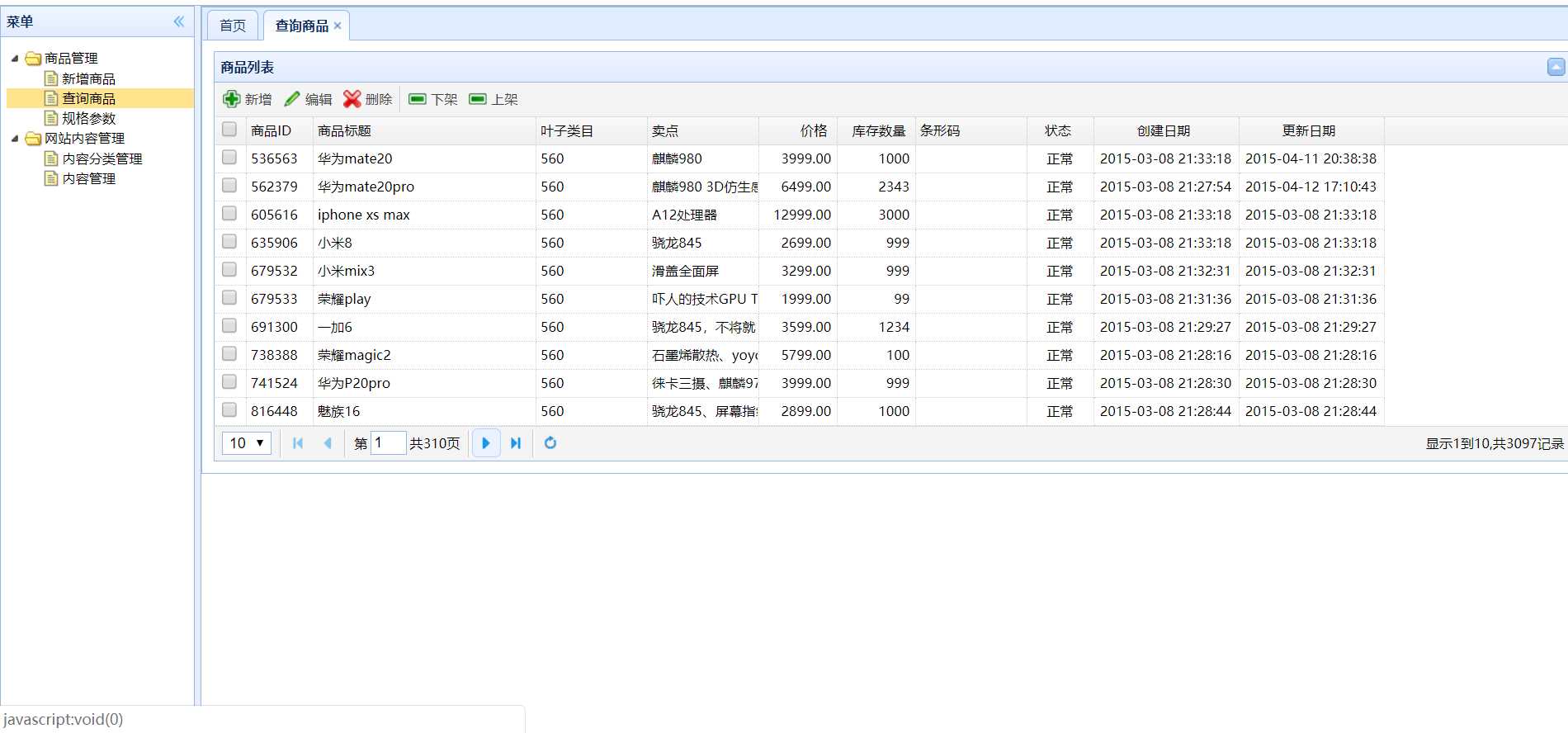This screenshot has height=733, width=1568.
Task: Check the box for 小米8 row
Action: pos(229,241)
